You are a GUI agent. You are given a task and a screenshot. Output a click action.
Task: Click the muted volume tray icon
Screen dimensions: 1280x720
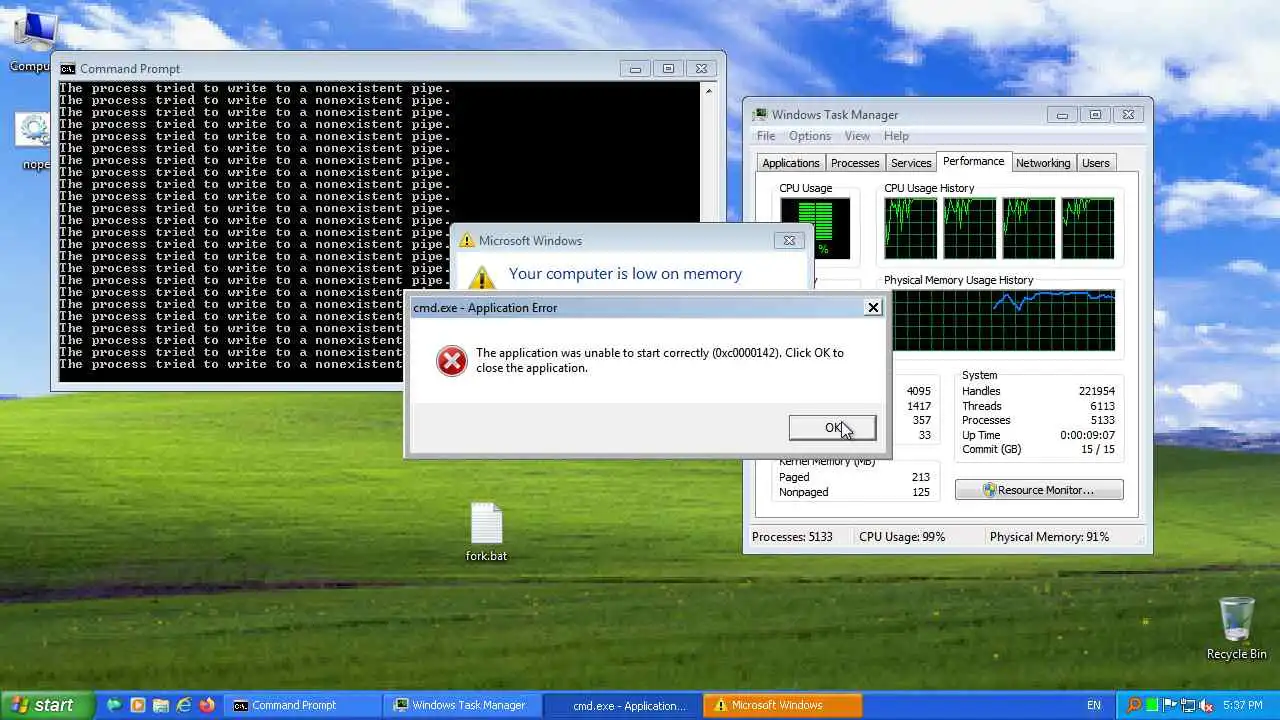pyautogui.click(x=1205, y=705)
